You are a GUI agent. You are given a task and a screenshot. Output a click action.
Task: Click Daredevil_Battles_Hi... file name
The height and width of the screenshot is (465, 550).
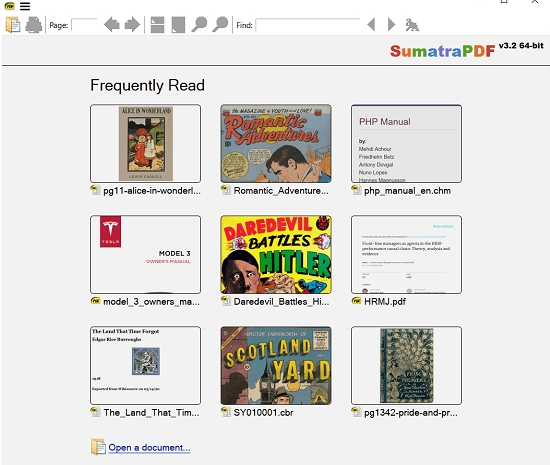pyautogui.click(x=281, y=302)
